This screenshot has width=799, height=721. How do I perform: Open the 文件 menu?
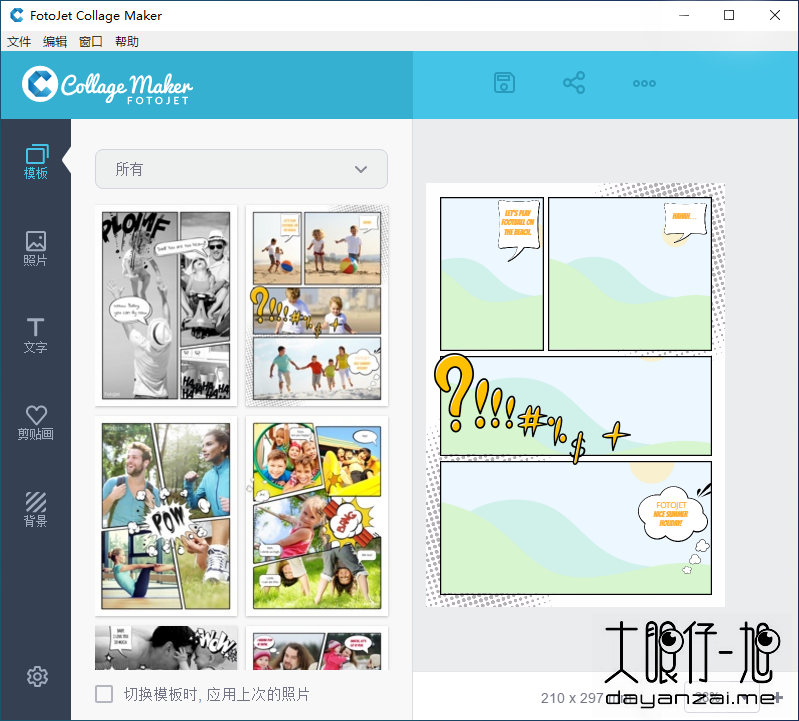click(19, 42)
